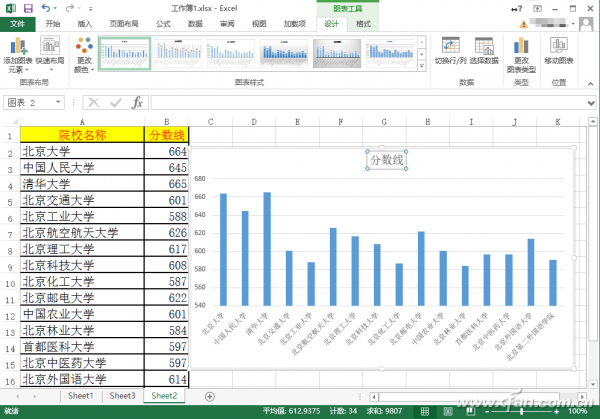Switch to the Sheet1 worksheet tab
Image resolution: width=600 pixels, height=419 pixels.
click(x=81, y=396)
